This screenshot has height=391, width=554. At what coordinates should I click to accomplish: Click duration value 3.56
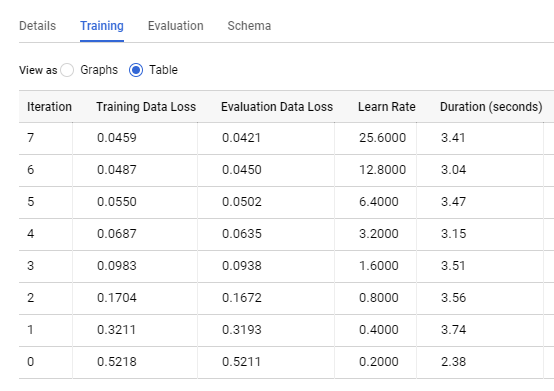[454, 298]
